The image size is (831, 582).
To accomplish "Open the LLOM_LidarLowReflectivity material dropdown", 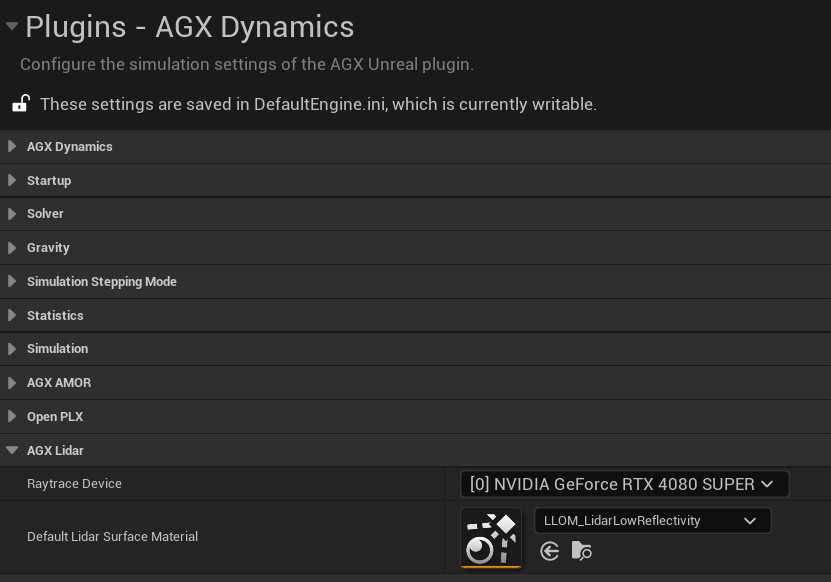I will [x=652, y=521].
